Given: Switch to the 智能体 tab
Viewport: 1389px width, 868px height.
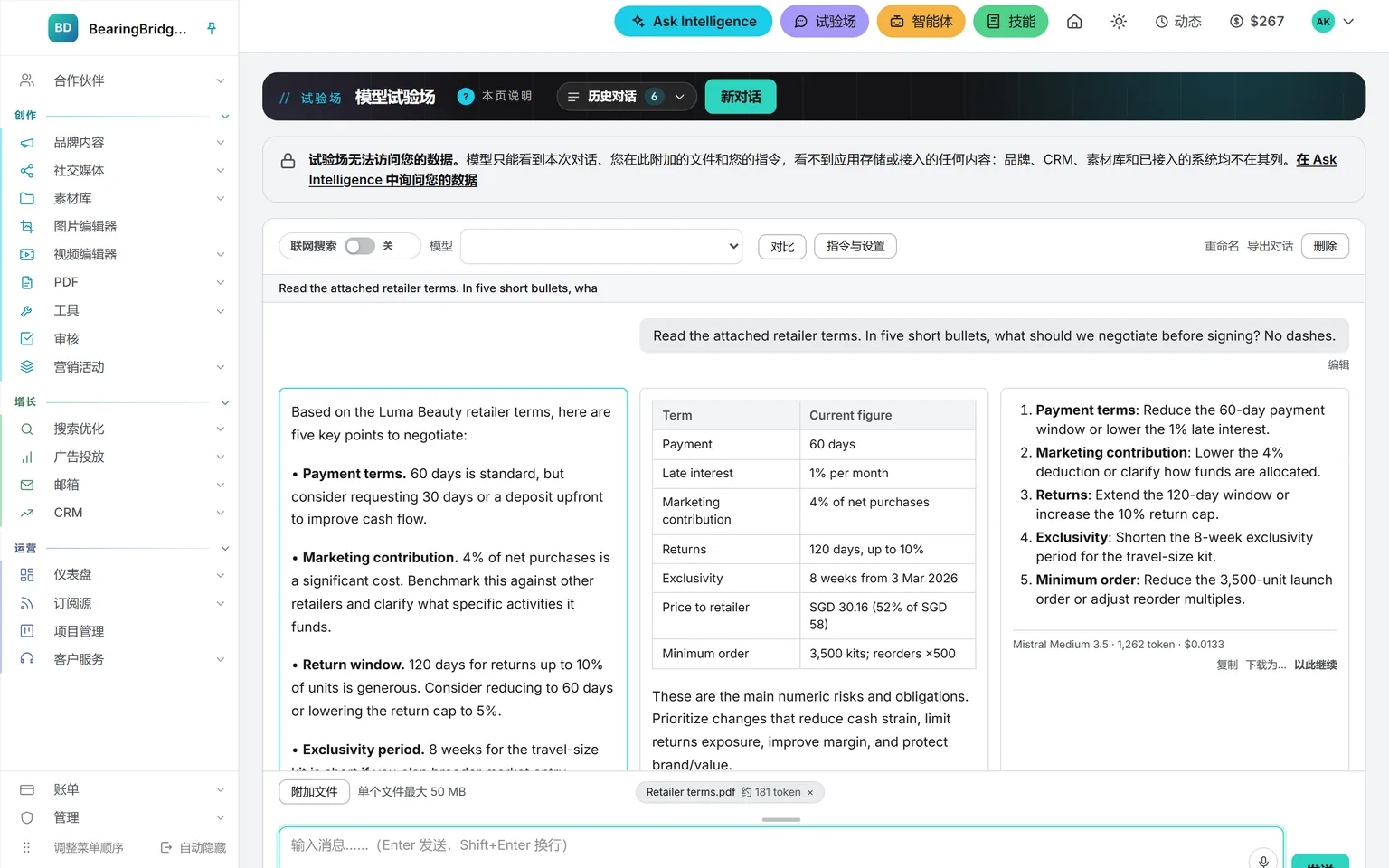Looking at the screenshot, I should tap(921, 22).
